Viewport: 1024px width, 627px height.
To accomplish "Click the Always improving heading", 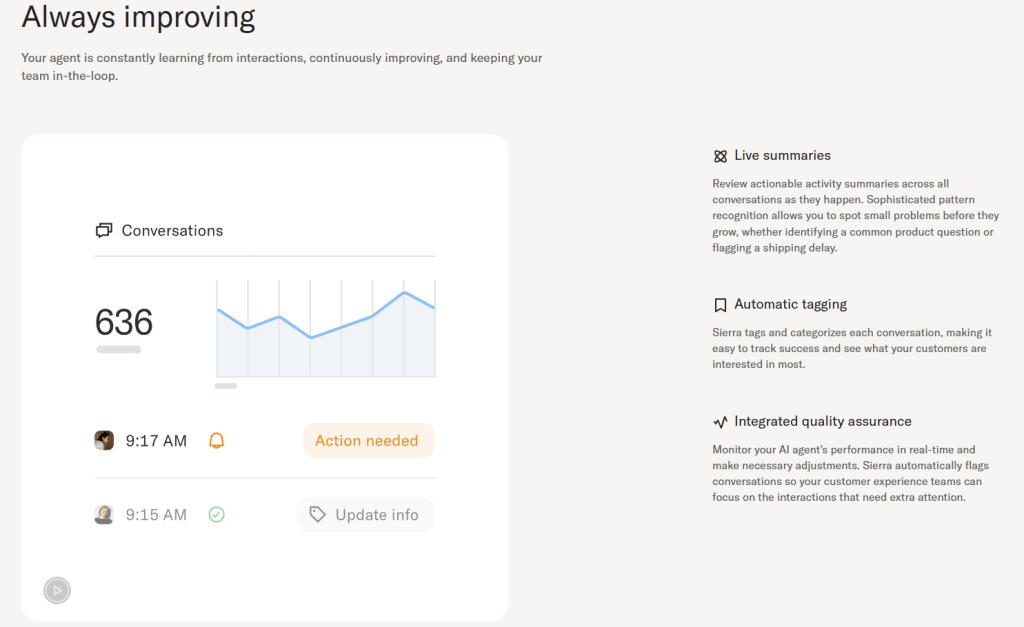I will point(138,18).
